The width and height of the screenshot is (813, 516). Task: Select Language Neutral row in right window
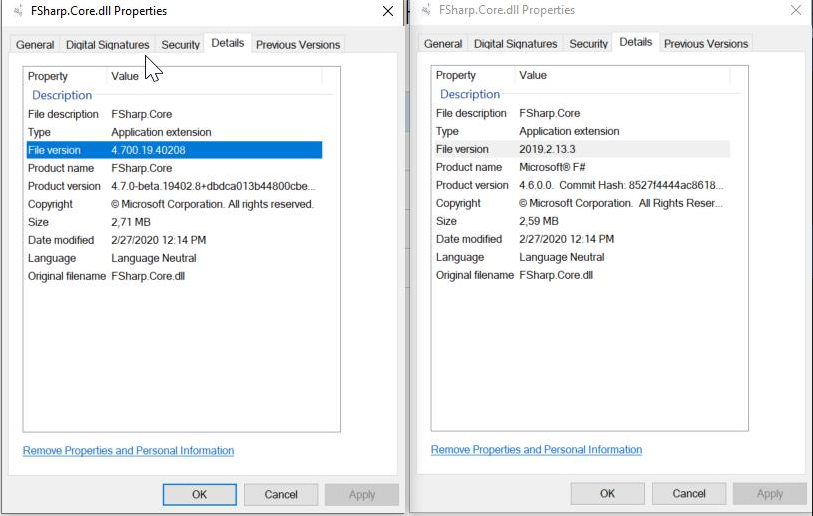coord(582,257)
